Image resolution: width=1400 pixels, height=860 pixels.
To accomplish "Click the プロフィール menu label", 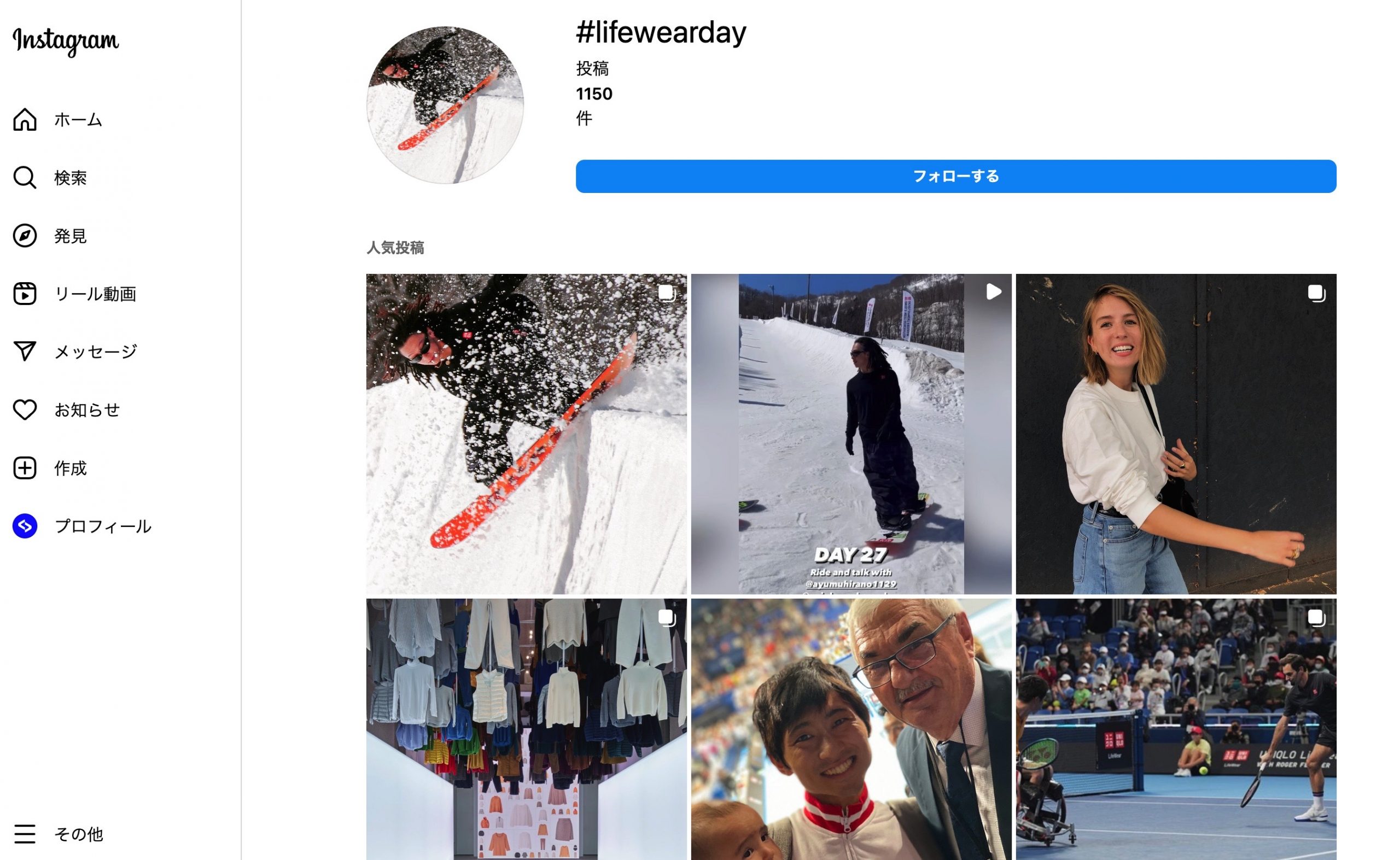I will (103, 526).
